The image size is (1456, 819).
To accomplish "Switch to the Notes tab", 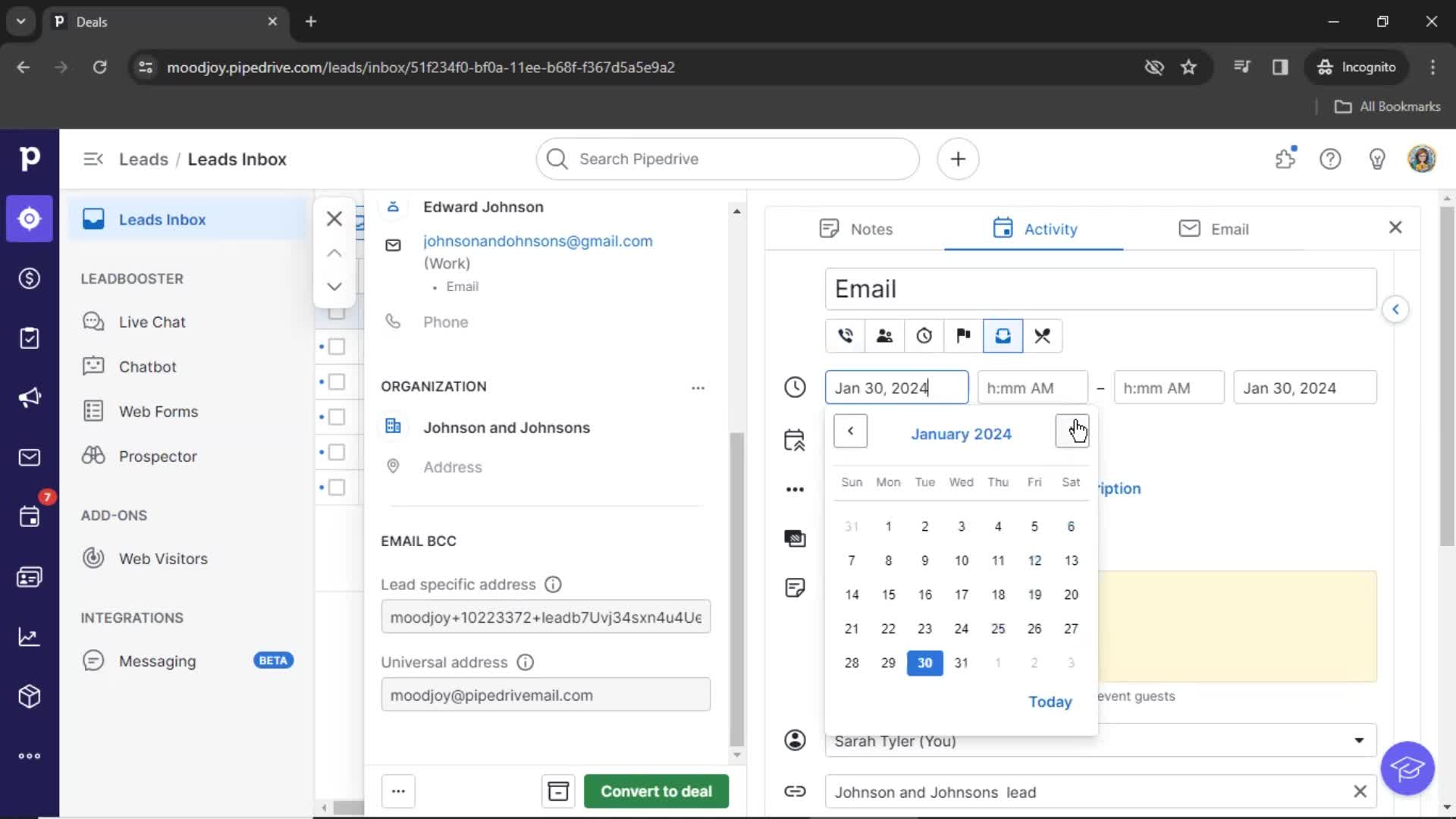I will 855,229.
